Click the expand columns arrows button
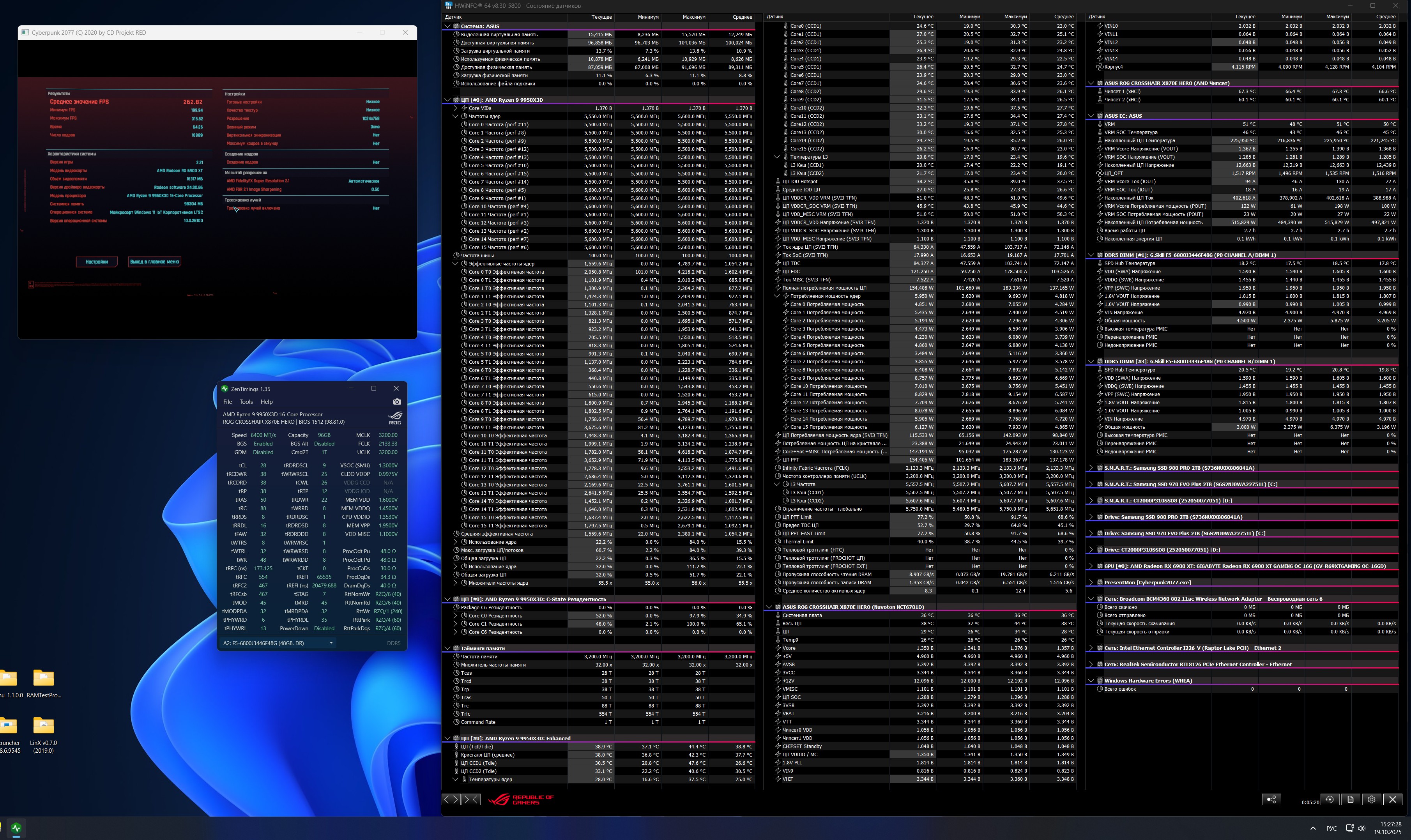 point(451,799)
